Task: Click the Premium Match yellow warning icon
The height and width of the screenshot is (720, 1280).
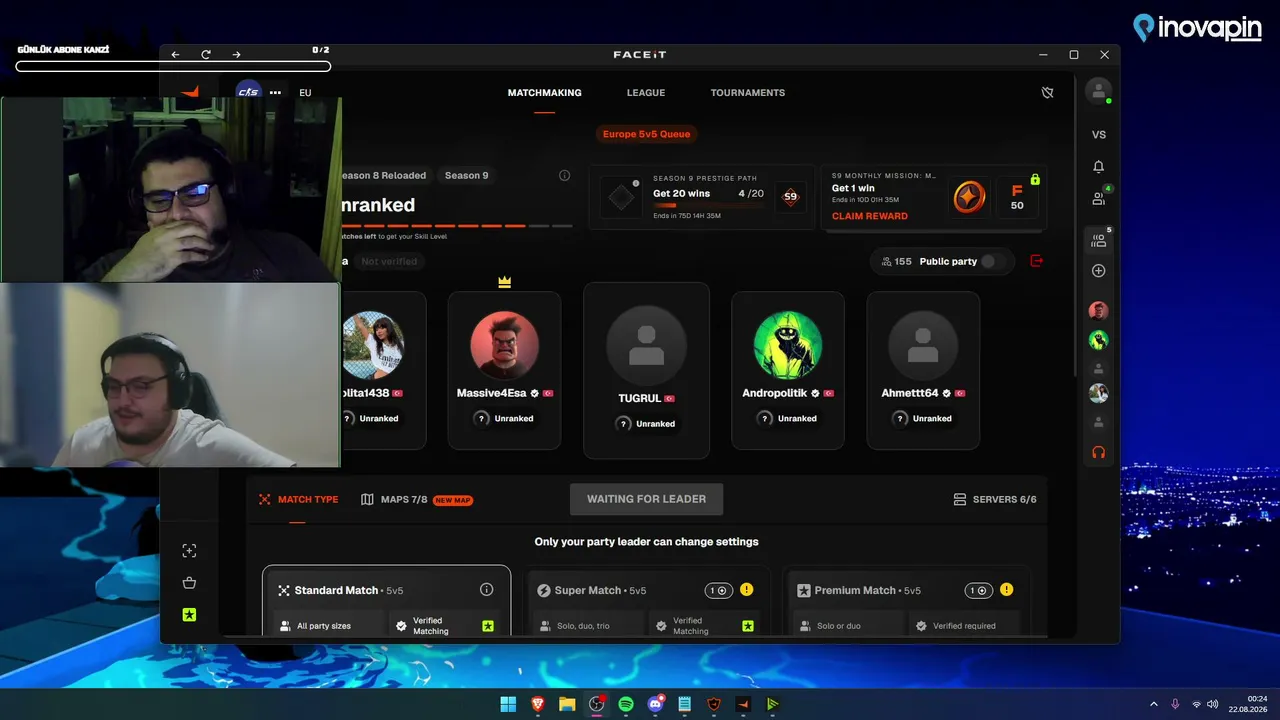Action: pos(1006,590)
